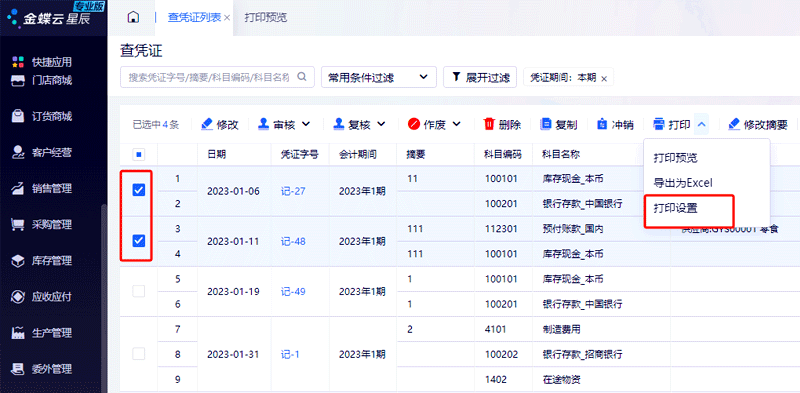Open voucher link 记-48
The width and height of the screenshot is (800, 393).
point(293,241)
